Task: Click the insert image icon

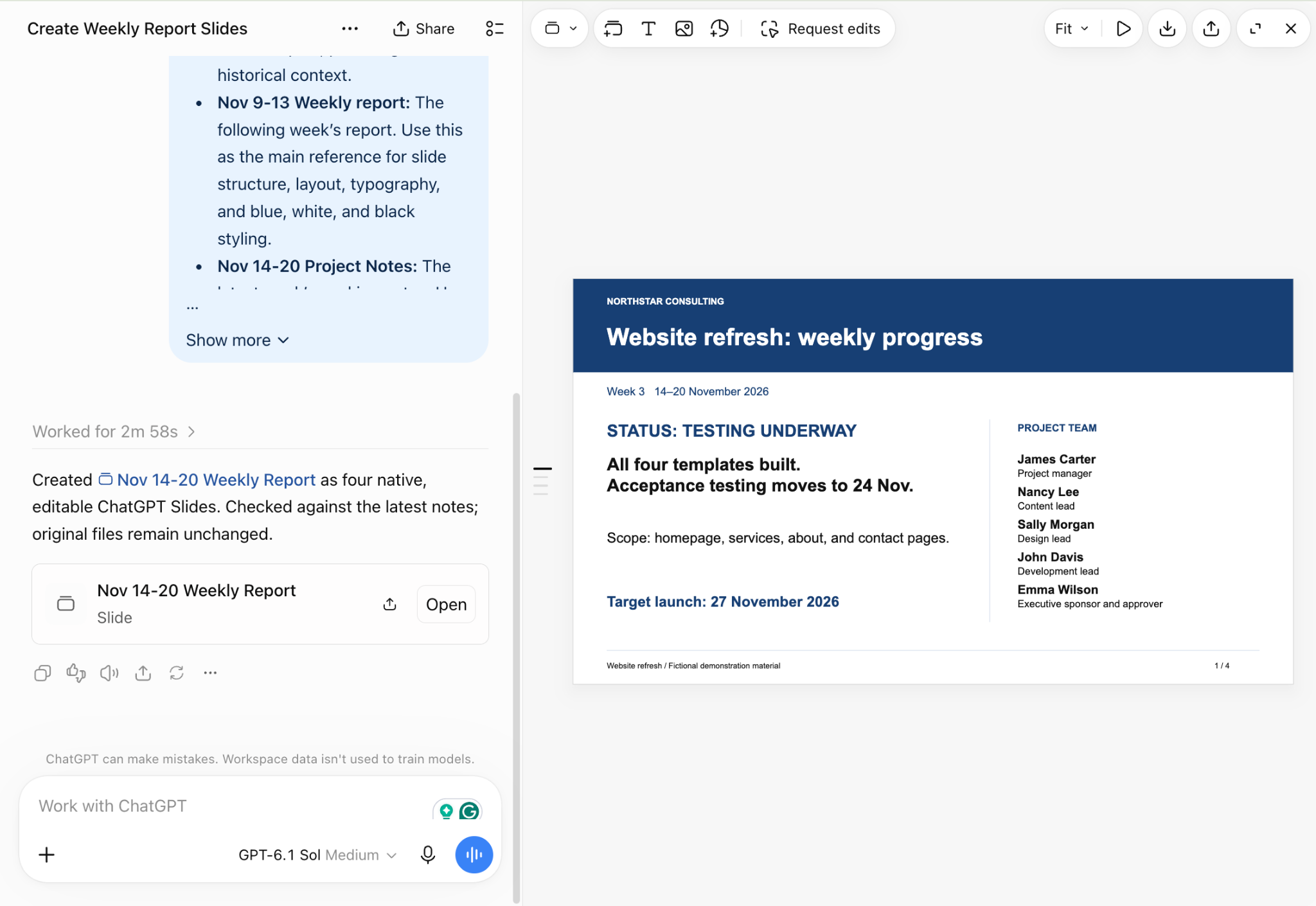Action: [x=684, y=28]
